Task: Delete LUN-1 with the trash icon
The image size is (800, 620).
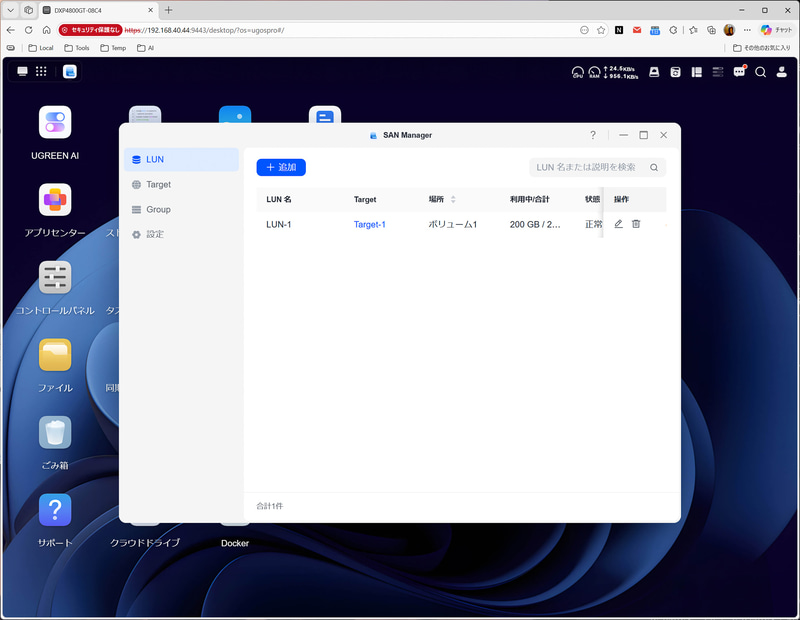Action: 636,224
